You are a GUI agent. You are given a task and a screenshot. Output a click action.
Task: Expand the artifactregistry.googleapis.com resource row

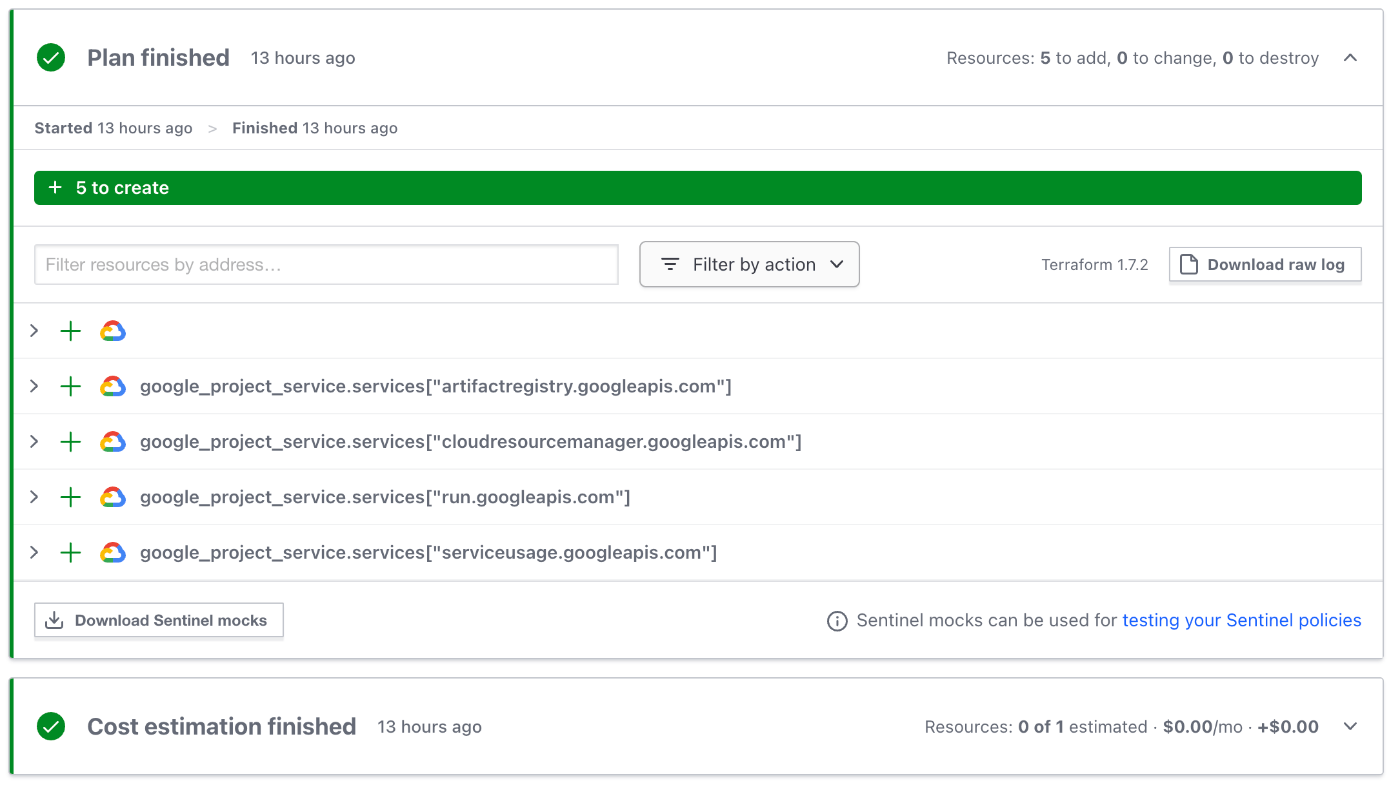coord(34,386)
